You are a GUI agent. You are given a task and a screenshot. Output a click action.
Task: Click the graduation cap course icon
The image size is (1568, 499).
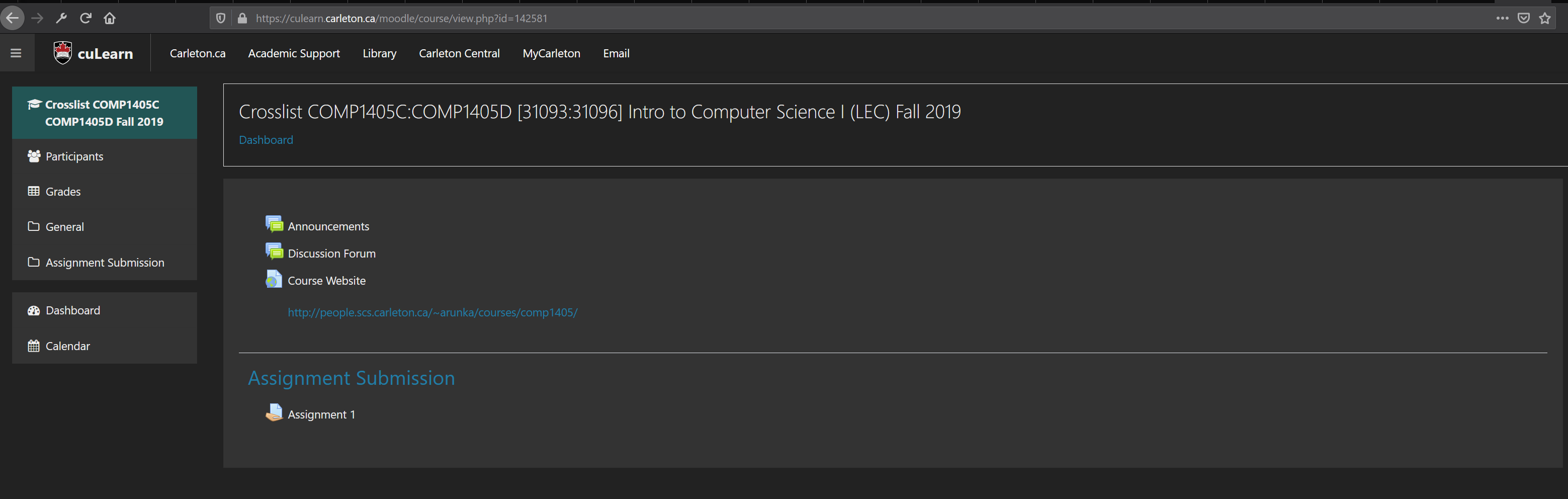coord(34,104)
